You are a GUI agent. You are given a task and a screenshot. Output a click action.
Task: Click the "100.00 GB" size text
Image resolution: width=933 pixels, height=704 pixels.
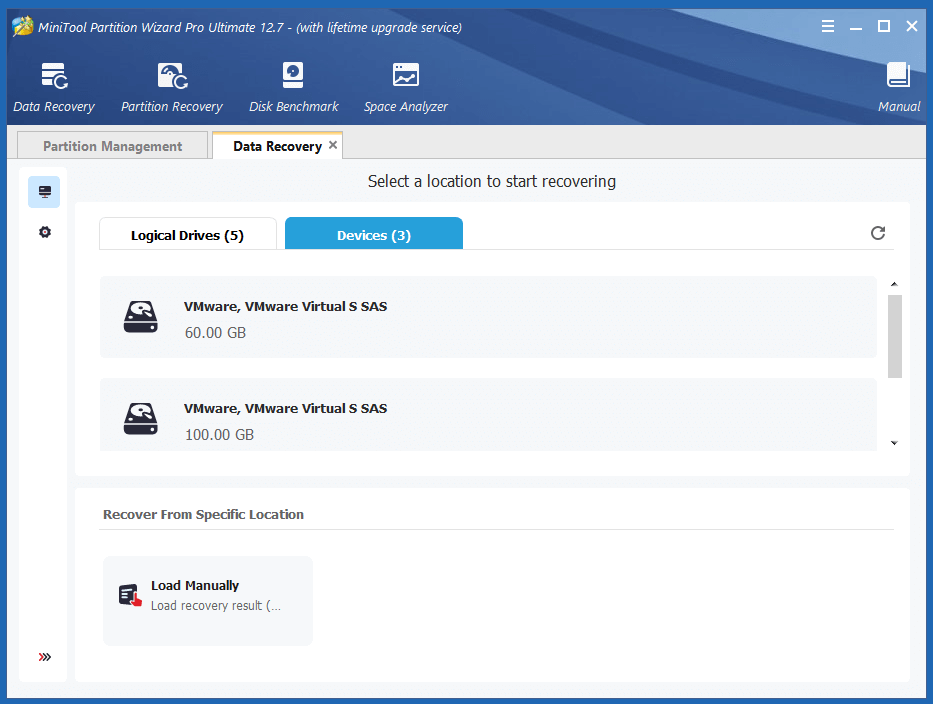(220, 435)
